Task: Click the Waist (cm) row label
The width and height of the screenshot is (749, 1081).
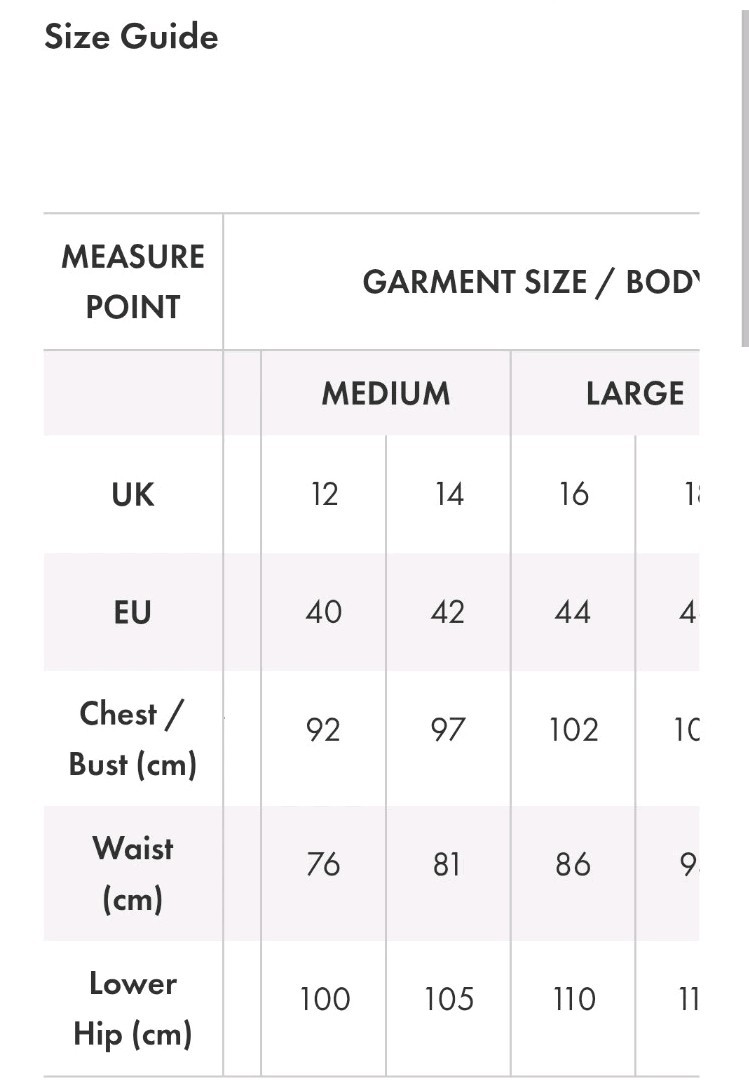Action: click(x=133, y=873)
